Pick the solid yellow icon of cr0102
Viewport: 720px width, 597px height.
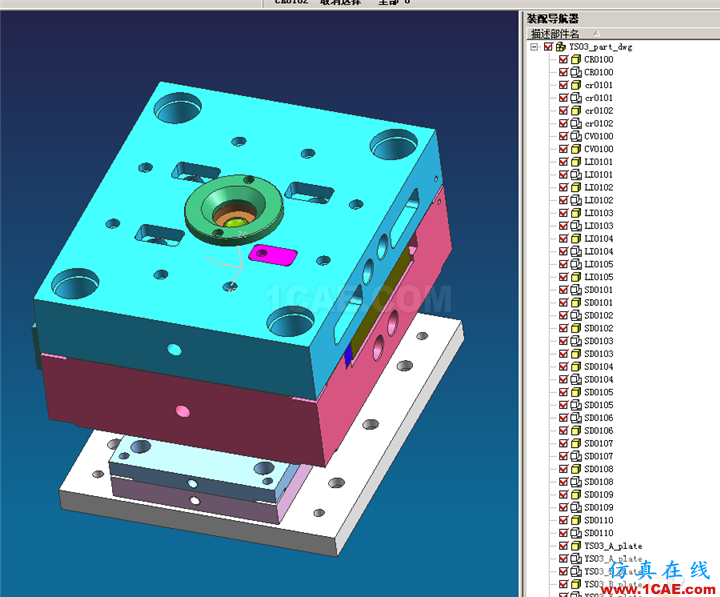tap(576, 111)
